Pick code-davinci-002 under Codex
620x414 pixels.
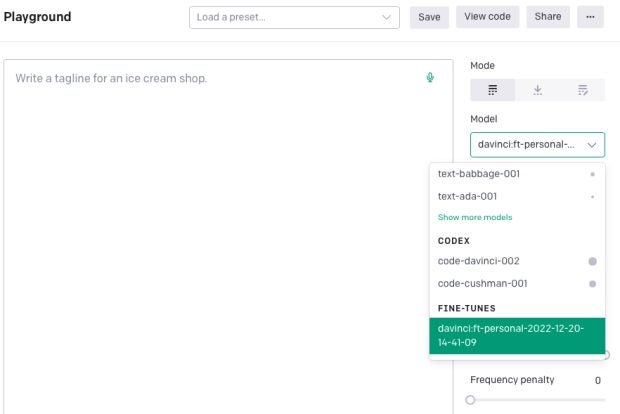[x=478, y=261]
